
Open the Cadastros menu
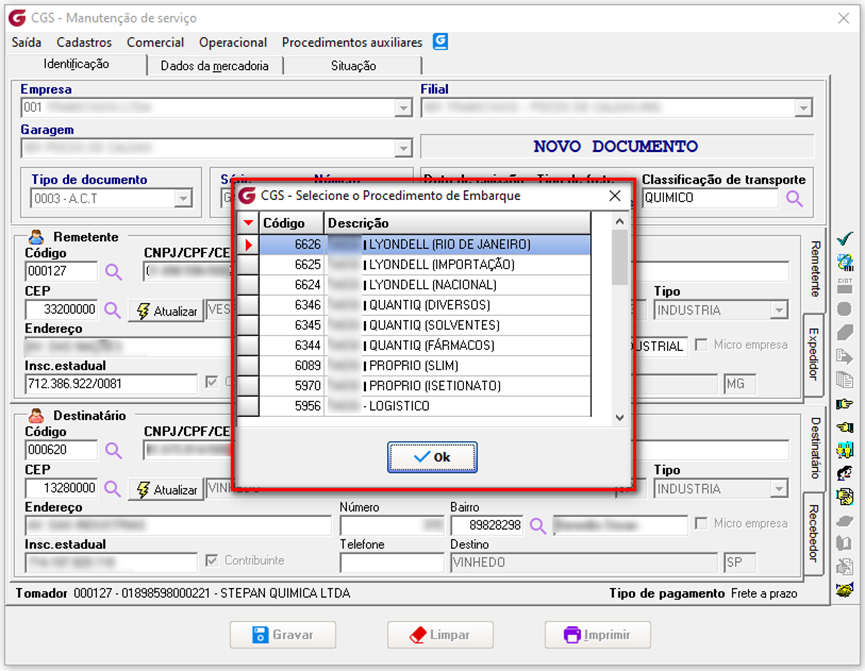tap(84, 42)
